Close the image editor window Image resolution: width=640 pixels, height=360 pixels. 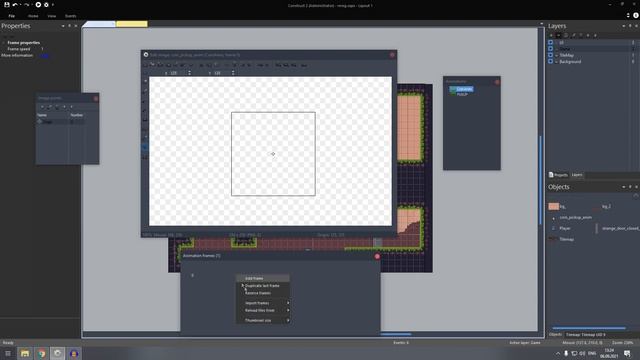392,55
